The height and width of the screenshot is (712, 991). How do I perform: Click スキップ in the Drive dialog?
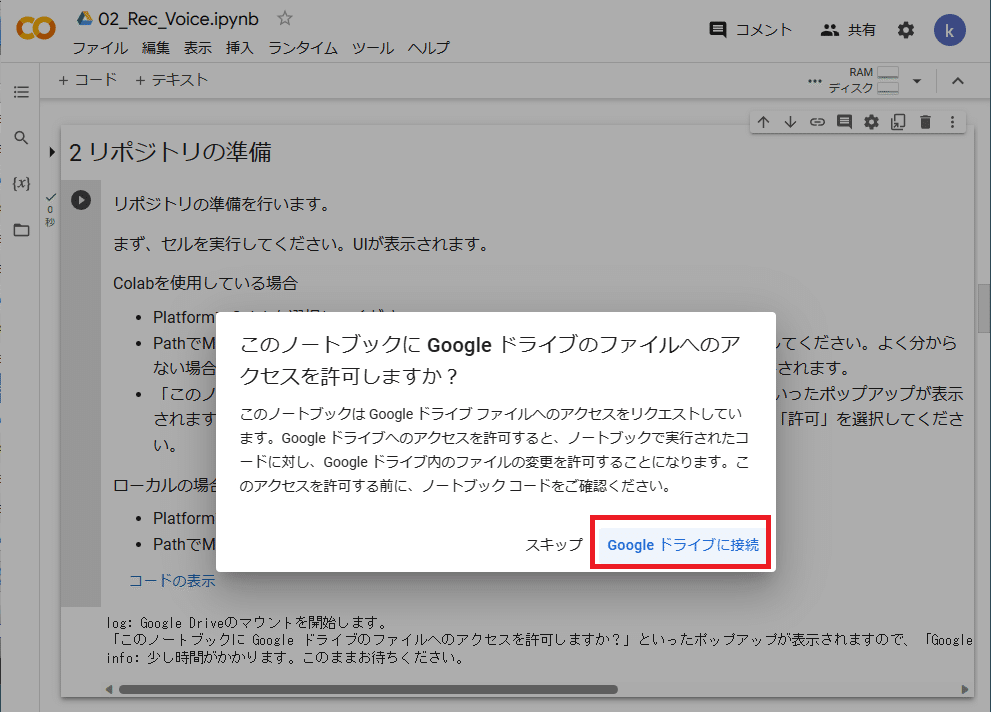coord(554,545)
